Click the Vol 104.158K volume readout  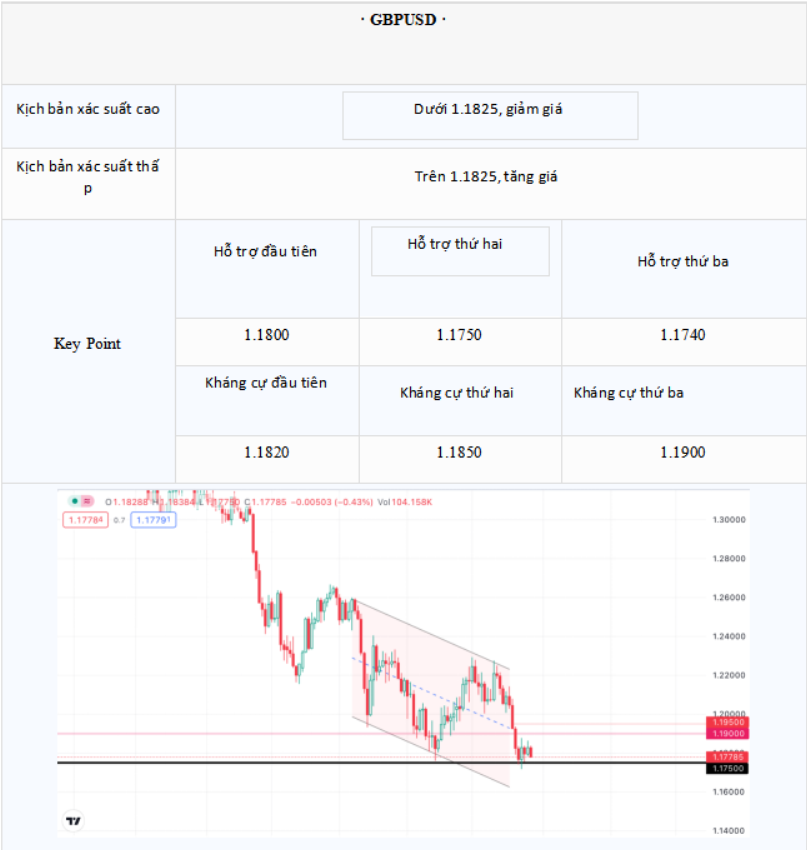click(405, 502)
